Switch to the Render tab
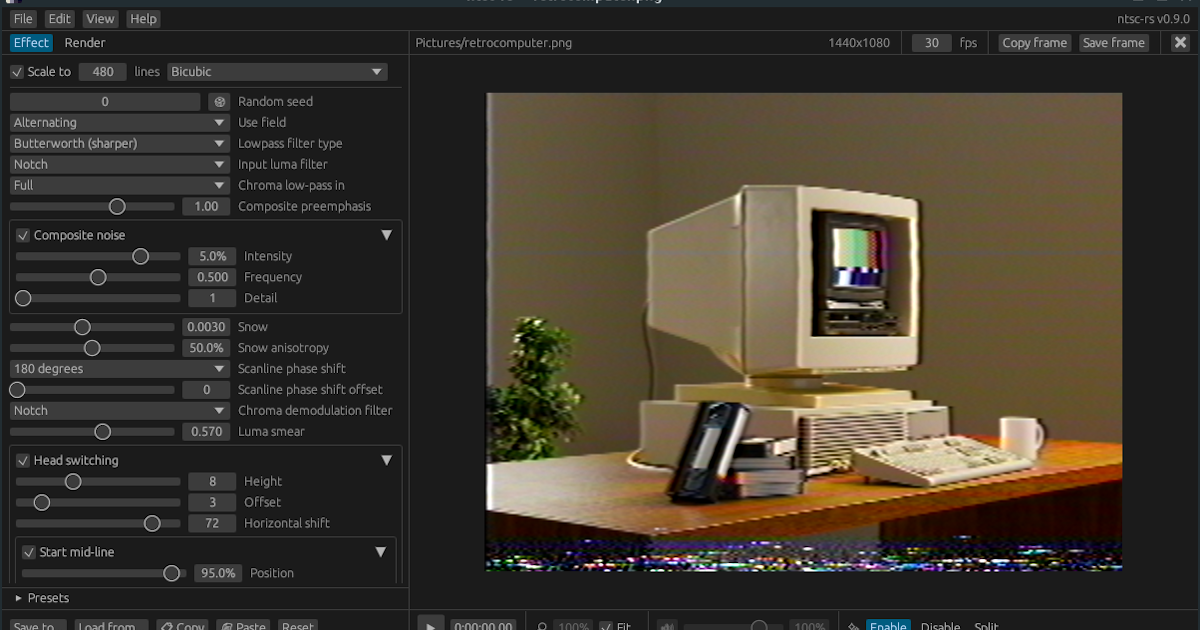1200x630 pixels. click(x=85, y=43)
